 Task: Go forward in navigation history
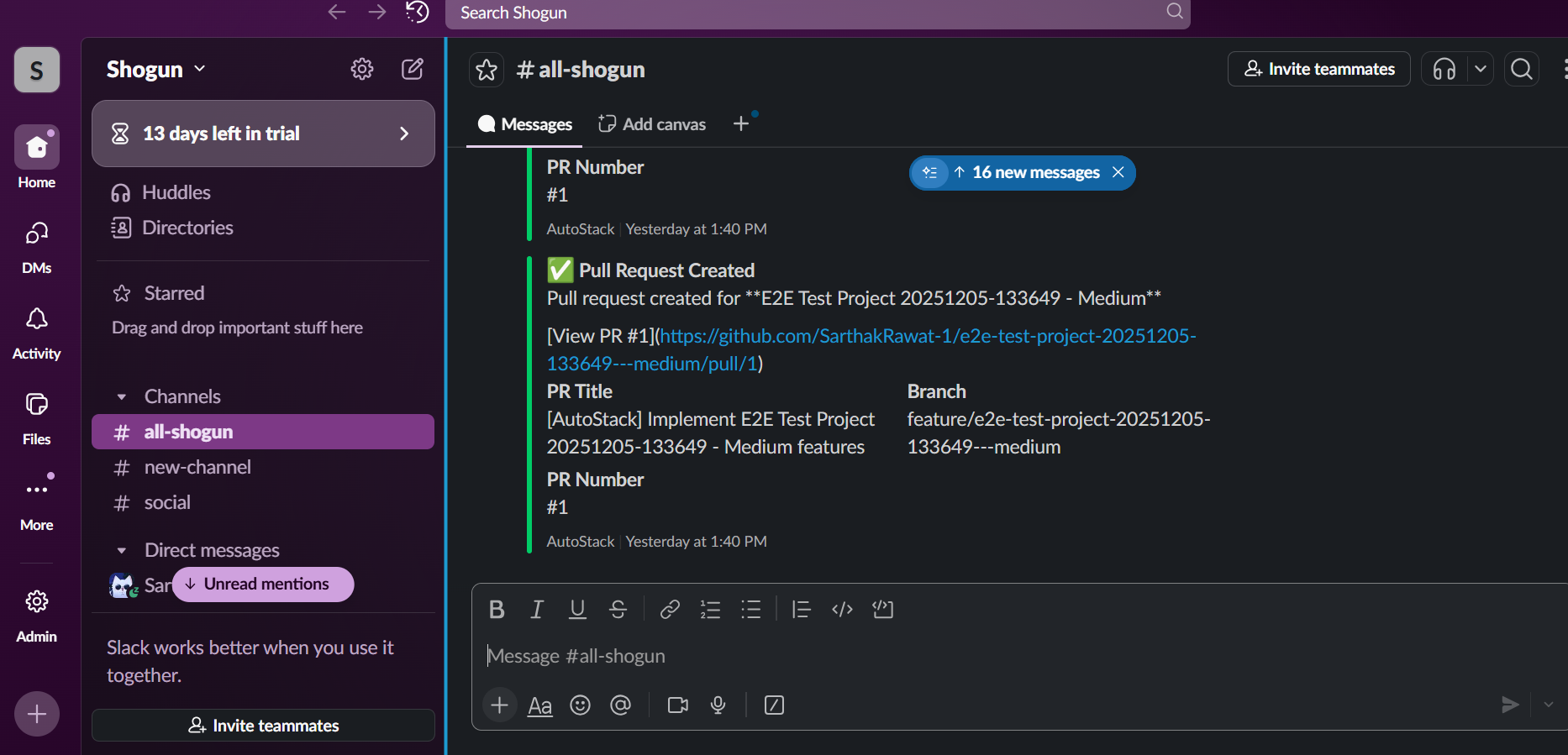point(377,12)
